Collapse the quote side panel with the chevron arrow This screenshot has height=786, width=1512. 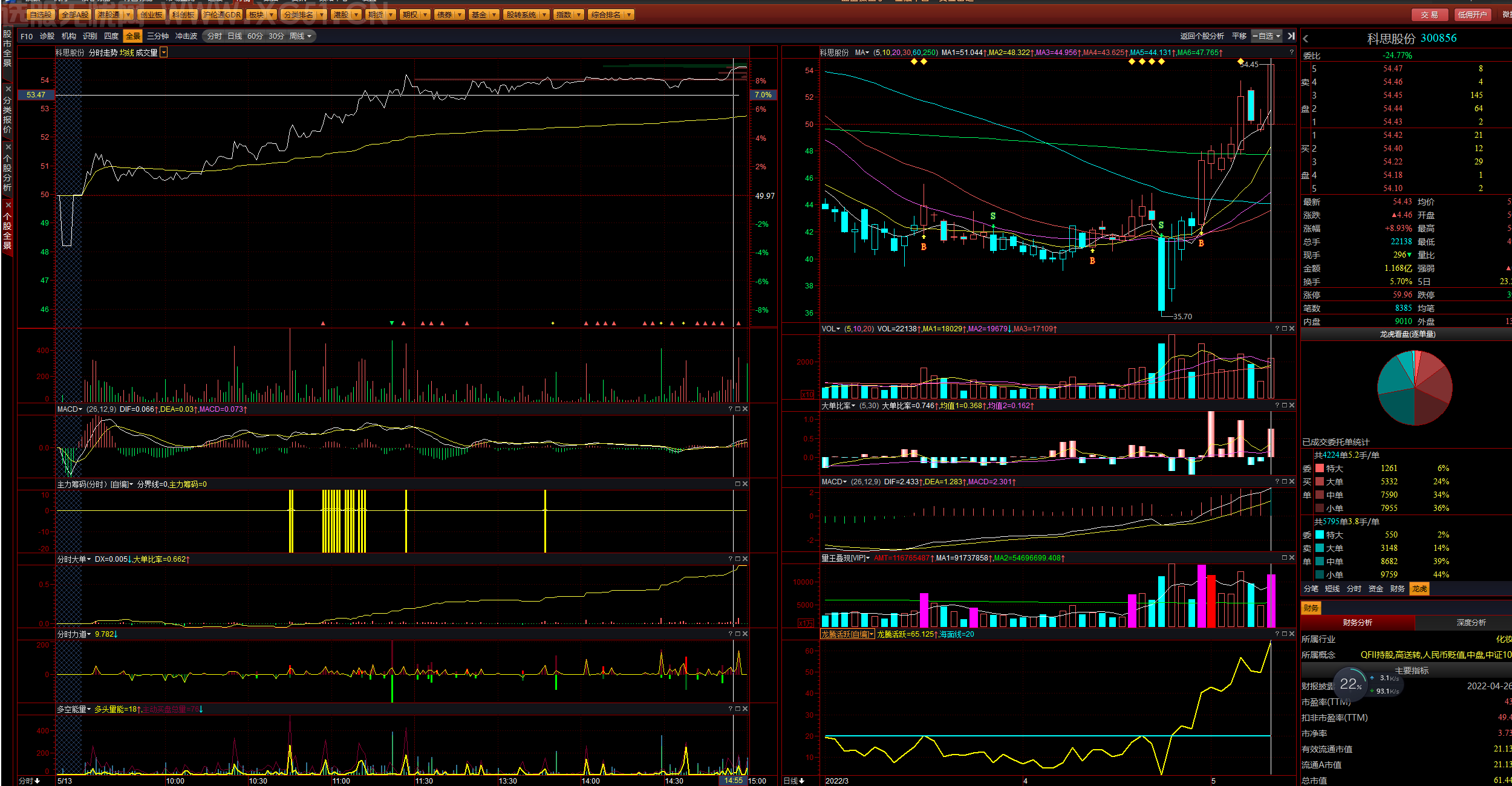tap(1306, 39)
